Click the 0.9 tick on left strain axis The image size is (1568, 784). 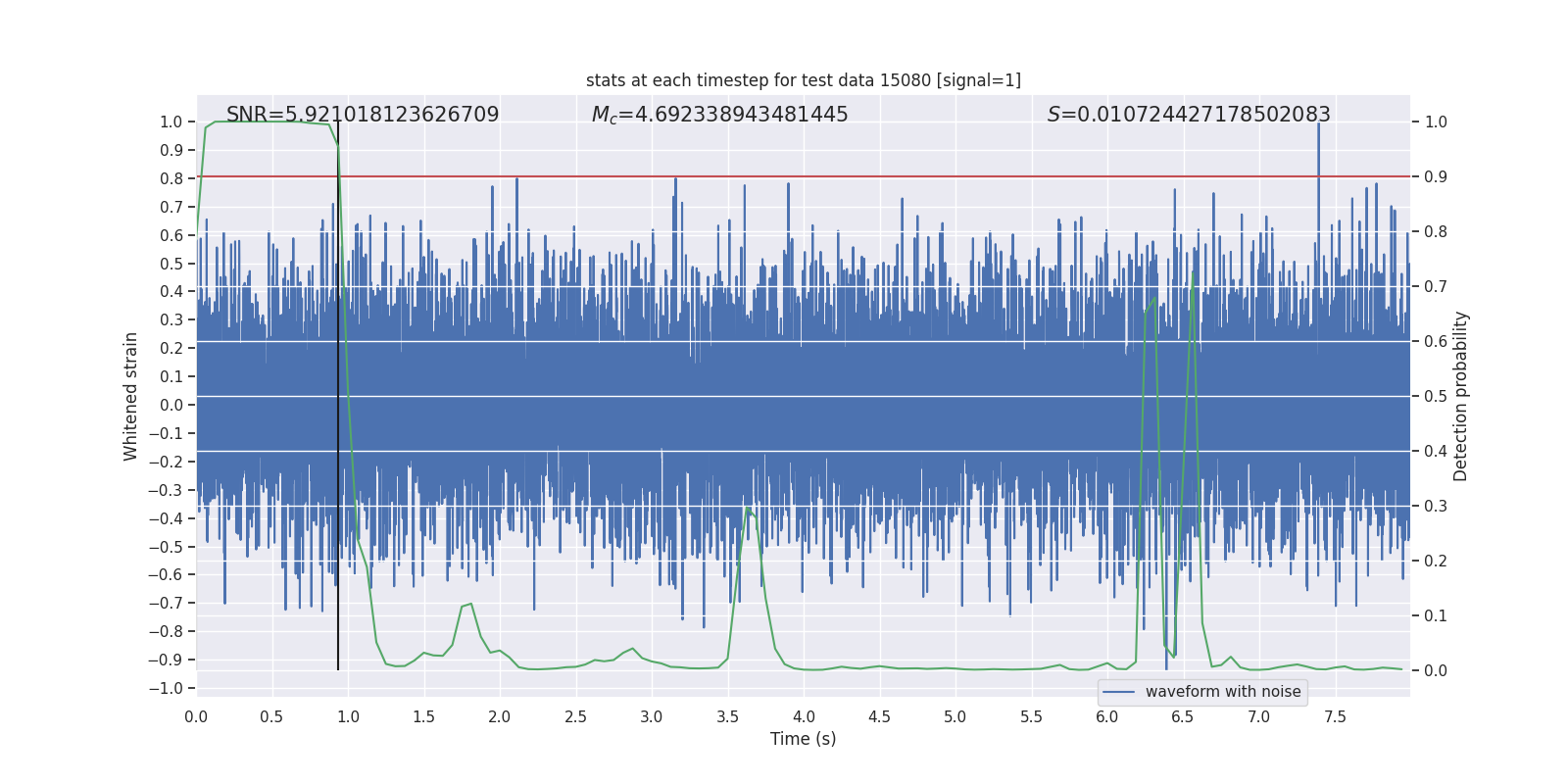[171, 150]
